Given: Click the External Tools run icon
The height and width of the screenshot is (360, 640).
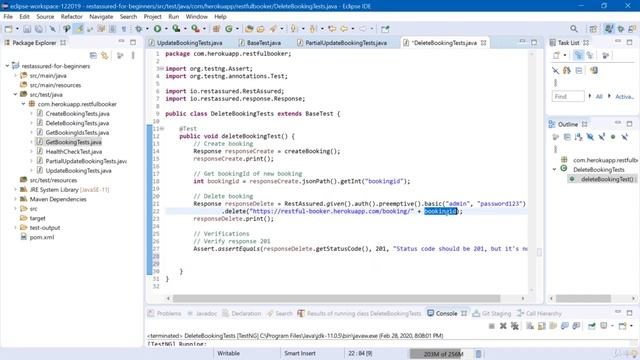Looking at the screenshot, I should pos(196,29).
